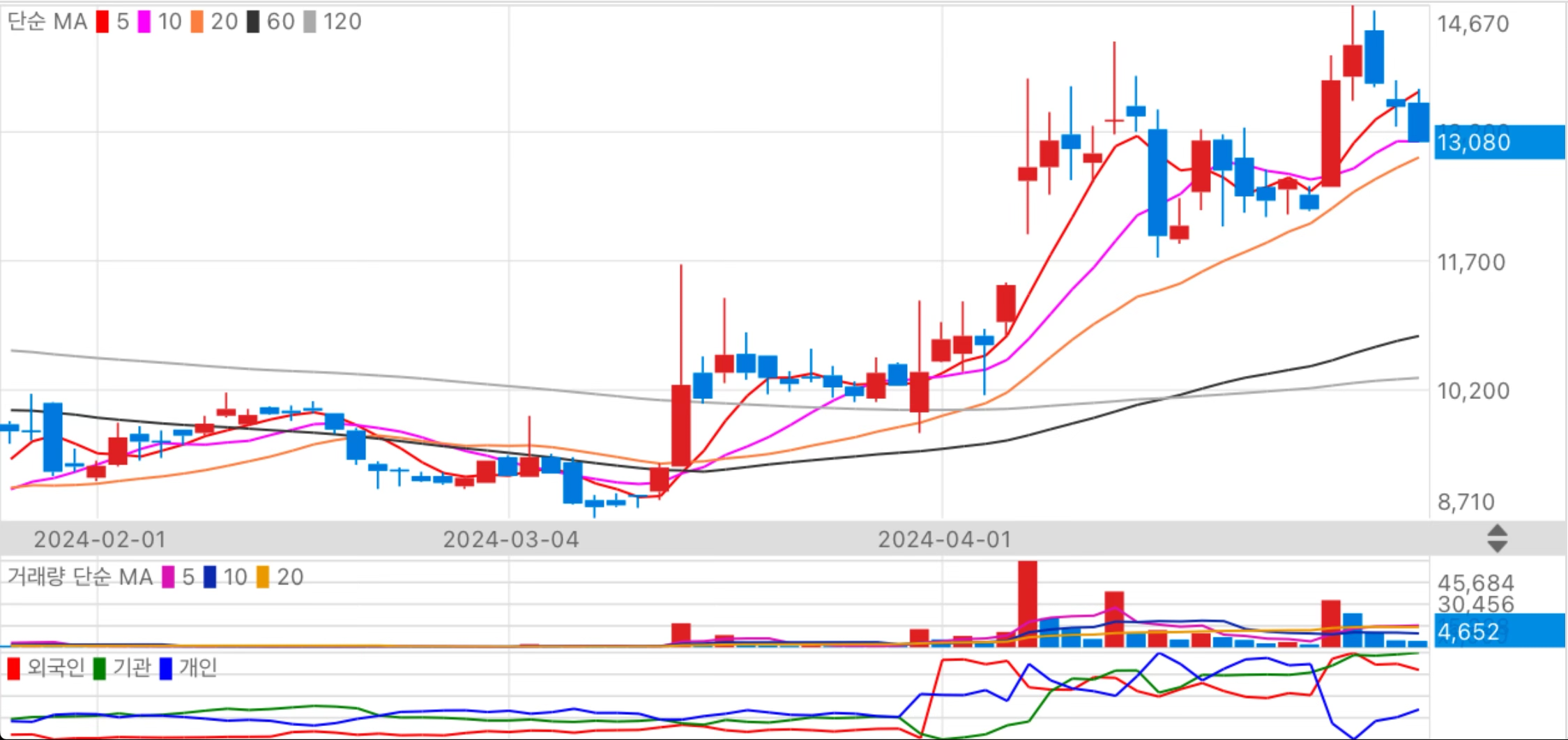Click the 기관 legend text
Viewport: 1568px width, 740px height.
(132, 667)
